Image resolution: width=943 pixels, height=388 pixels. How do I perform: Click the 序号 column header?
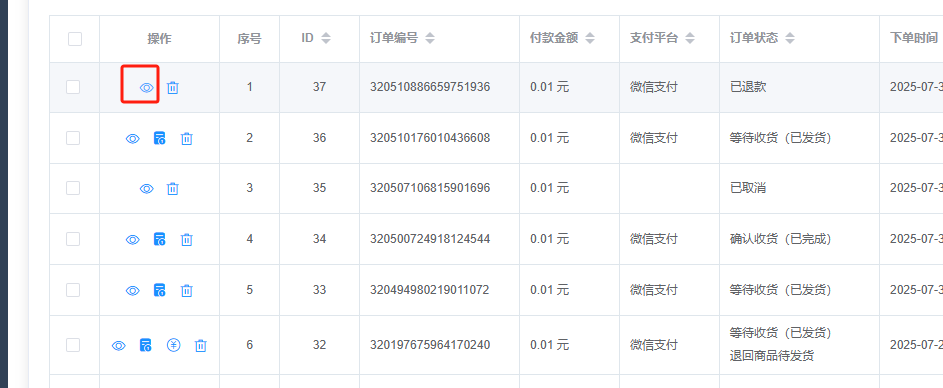click(249, 39)
